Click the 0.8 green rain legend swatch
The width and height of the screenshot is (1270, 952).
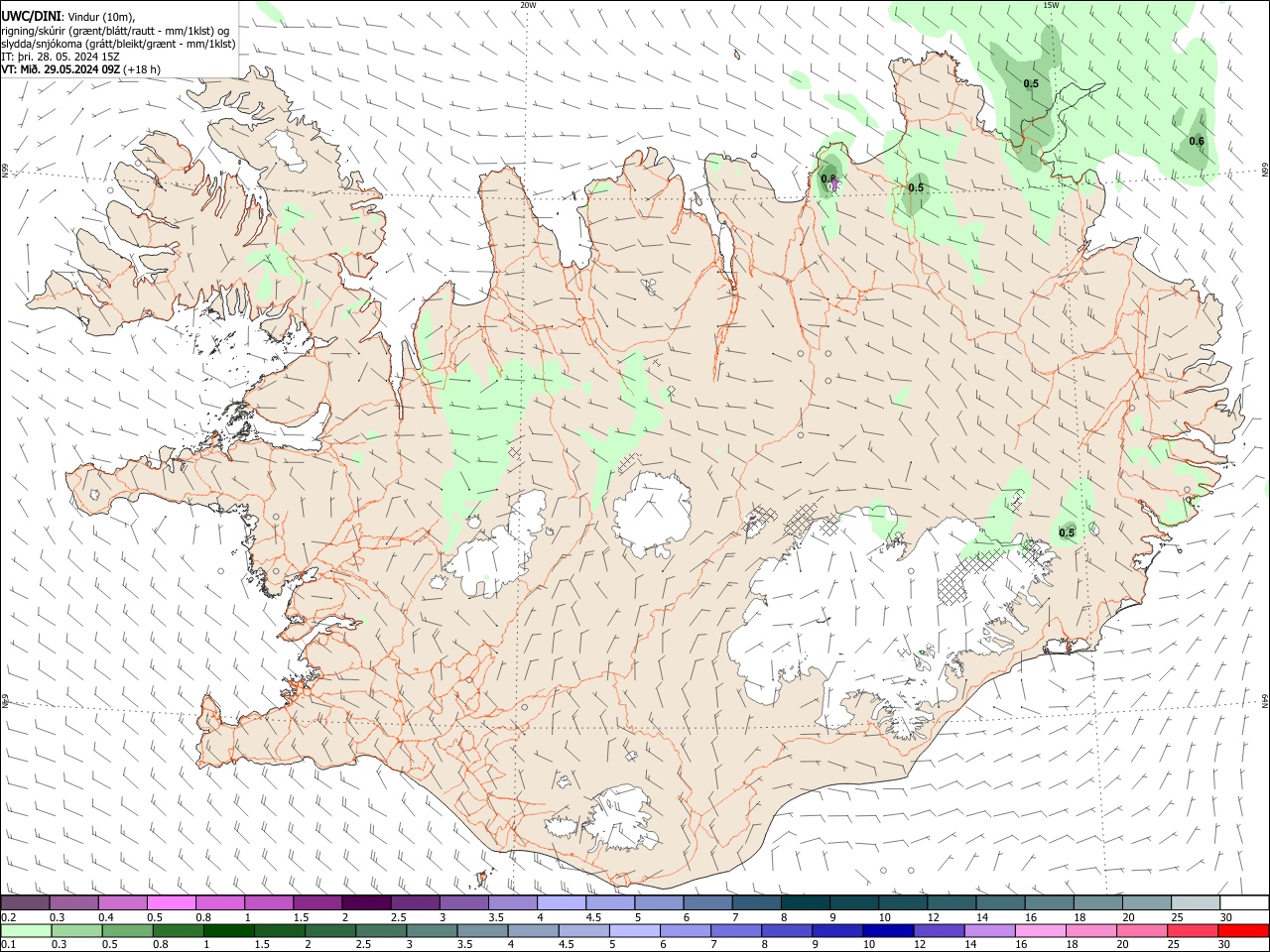(x=178, y=930)
